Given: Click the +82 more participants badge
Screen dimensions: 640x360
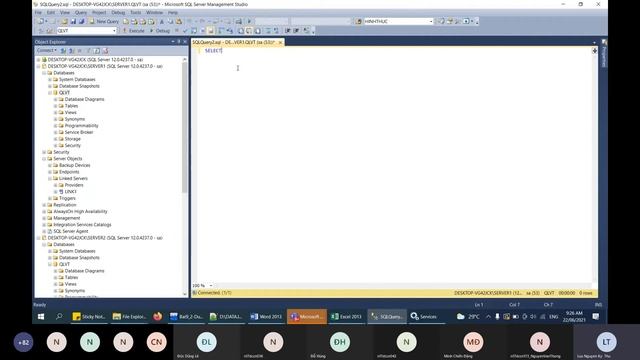Looking at the screenshot, I should coord(23,342).
